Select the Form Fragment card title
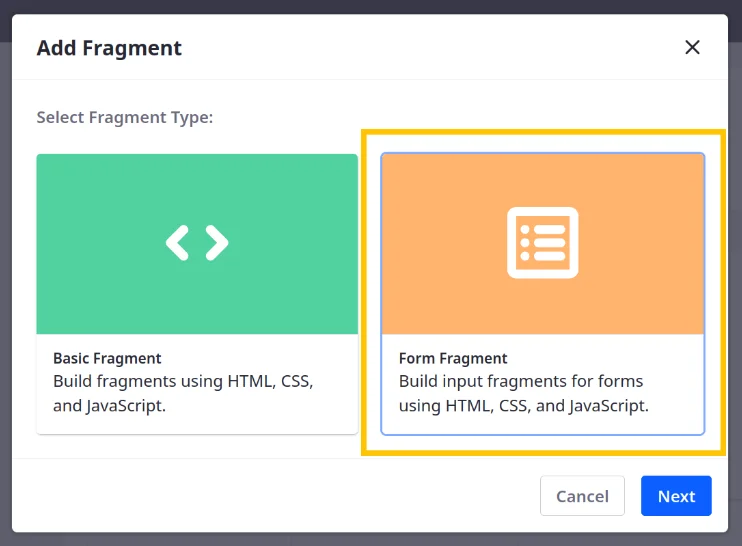The height and width of the screenshot is (546, 742). (453, 358)
